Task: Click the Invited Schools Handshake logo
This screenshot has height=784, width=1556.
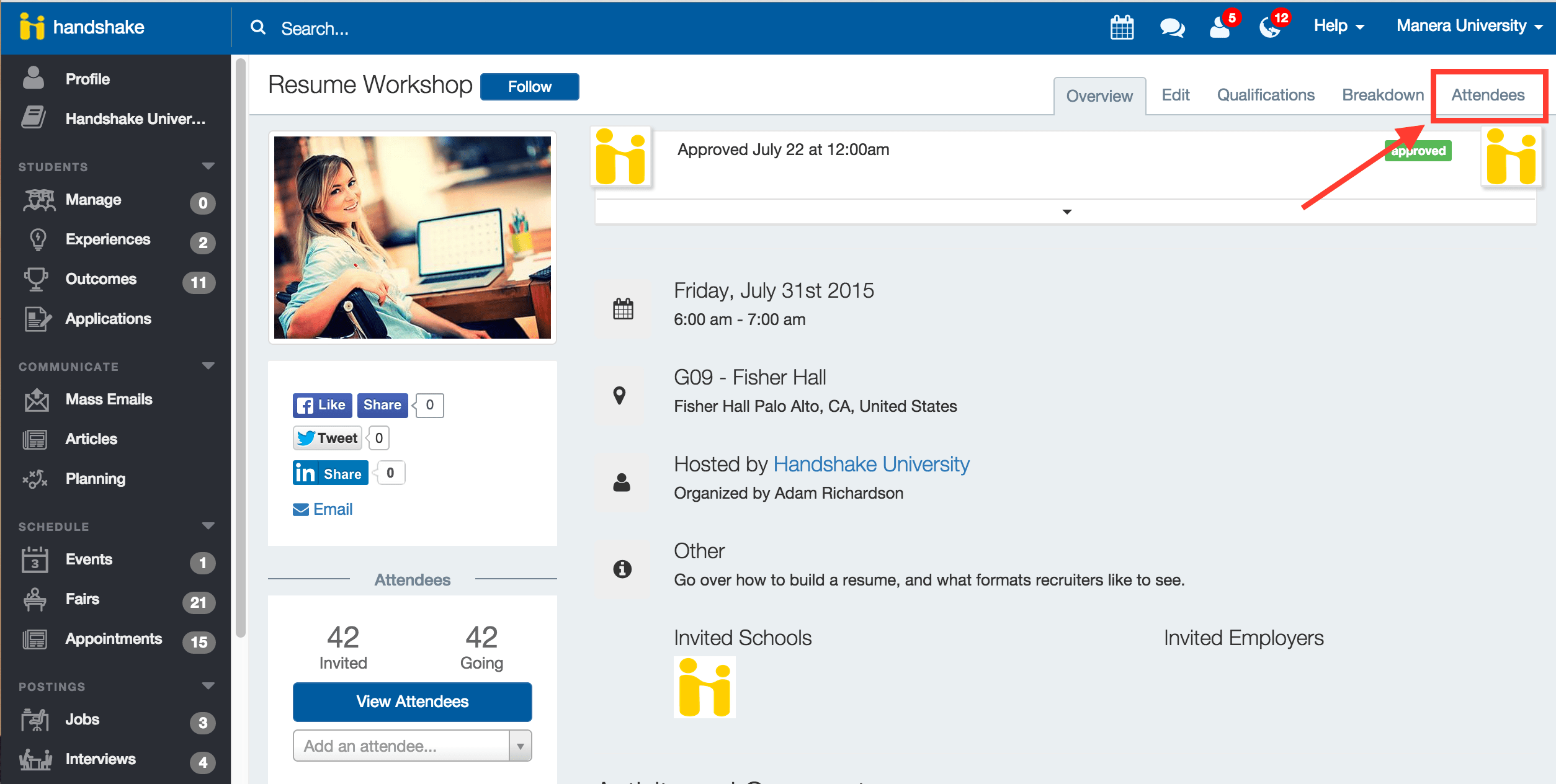Action: click(705, 687)
